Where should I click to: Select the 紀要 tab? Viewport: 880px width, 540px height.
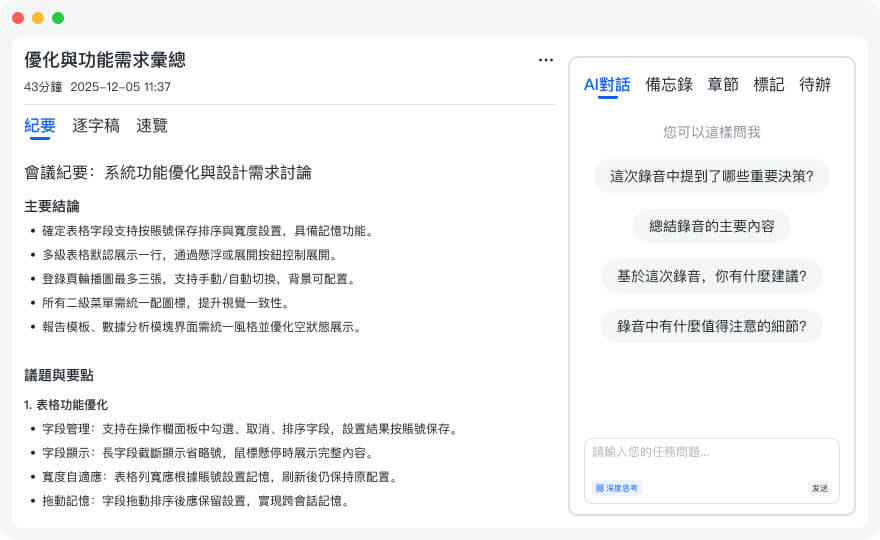(40, 126)
